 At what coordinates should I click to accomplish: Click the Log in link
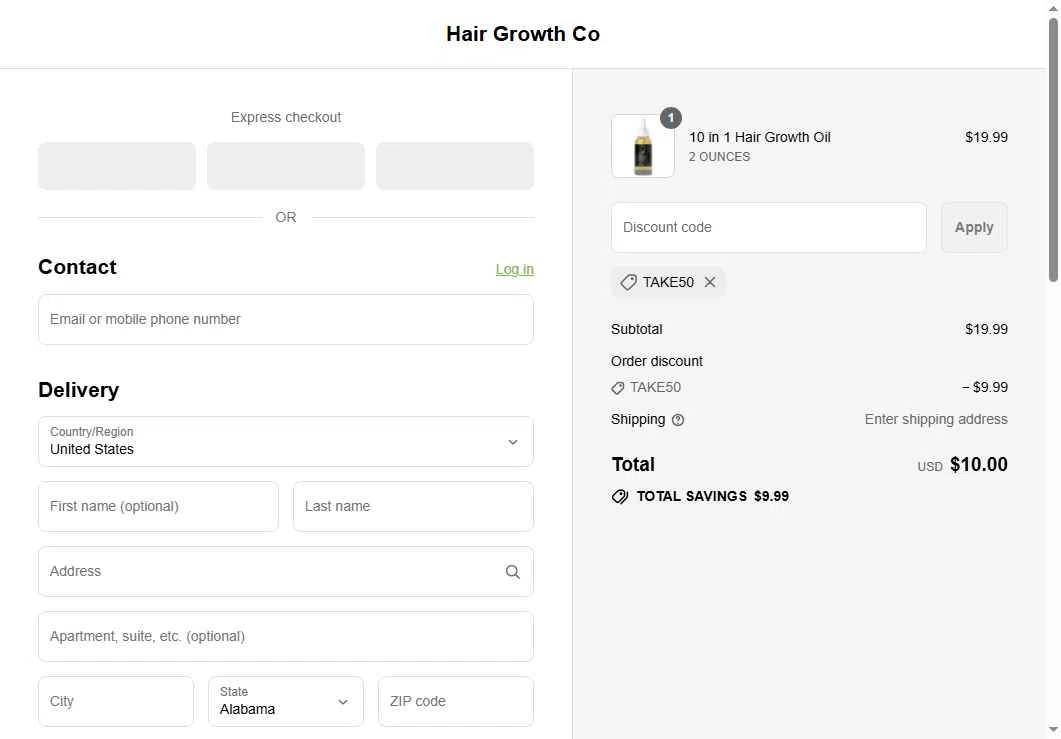click(514, 269)
